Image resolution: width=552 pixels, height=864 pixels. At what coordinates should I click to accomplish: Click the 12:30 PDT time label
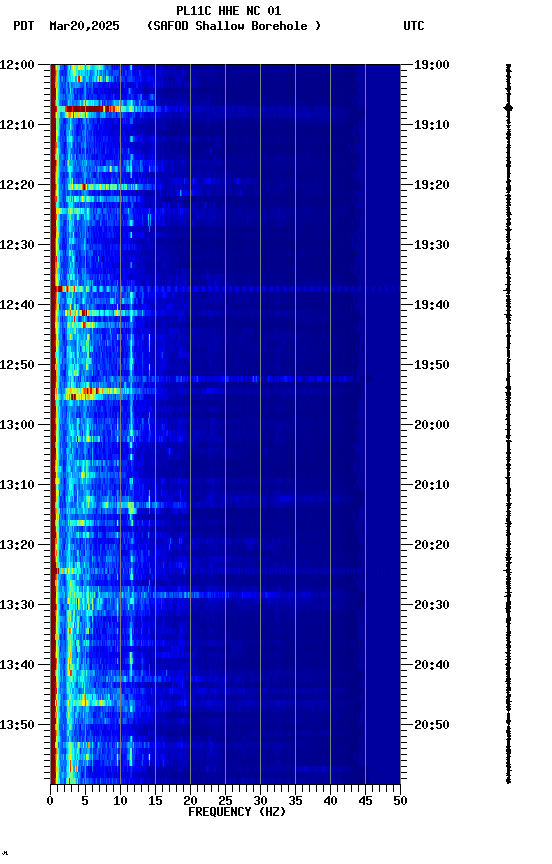click(17, 245)
